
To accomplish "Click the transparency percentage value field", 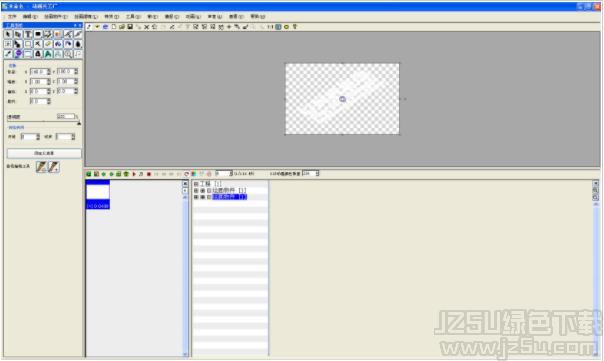I will coord(66,116).
